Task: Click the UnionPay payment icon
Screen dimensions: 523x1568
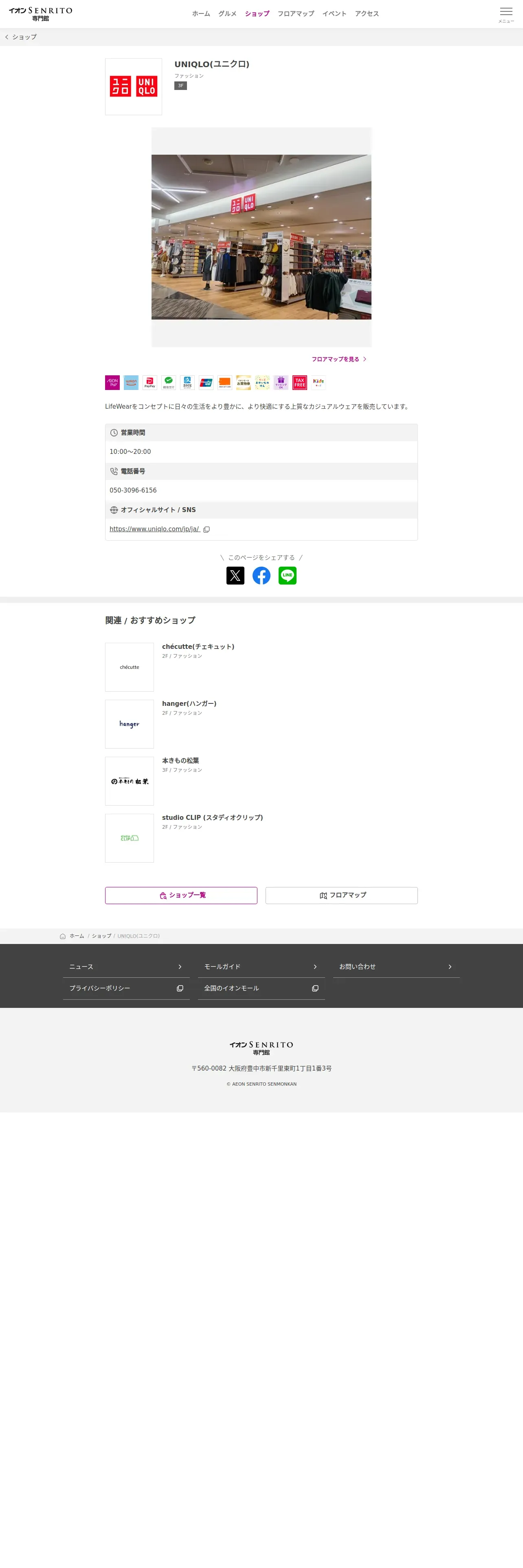Action: click(207, 382)
